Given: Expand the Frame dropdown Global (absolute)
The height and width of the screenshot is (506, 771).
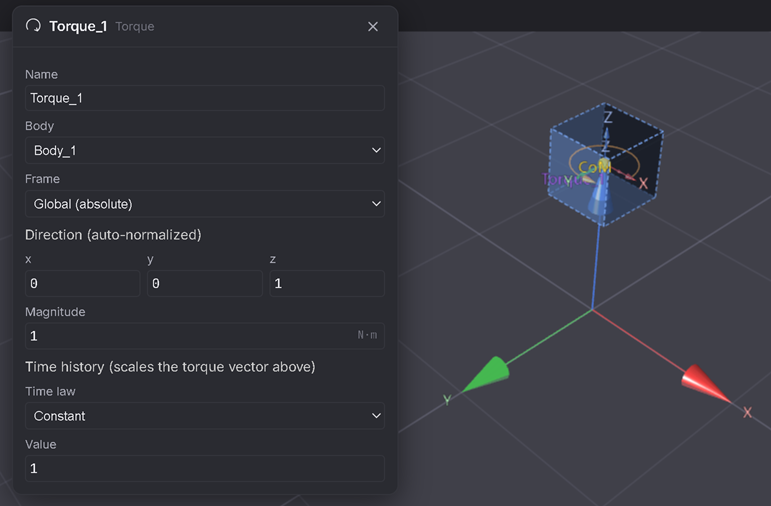Looking at the screenshot, I should click(x=205, y=204).
